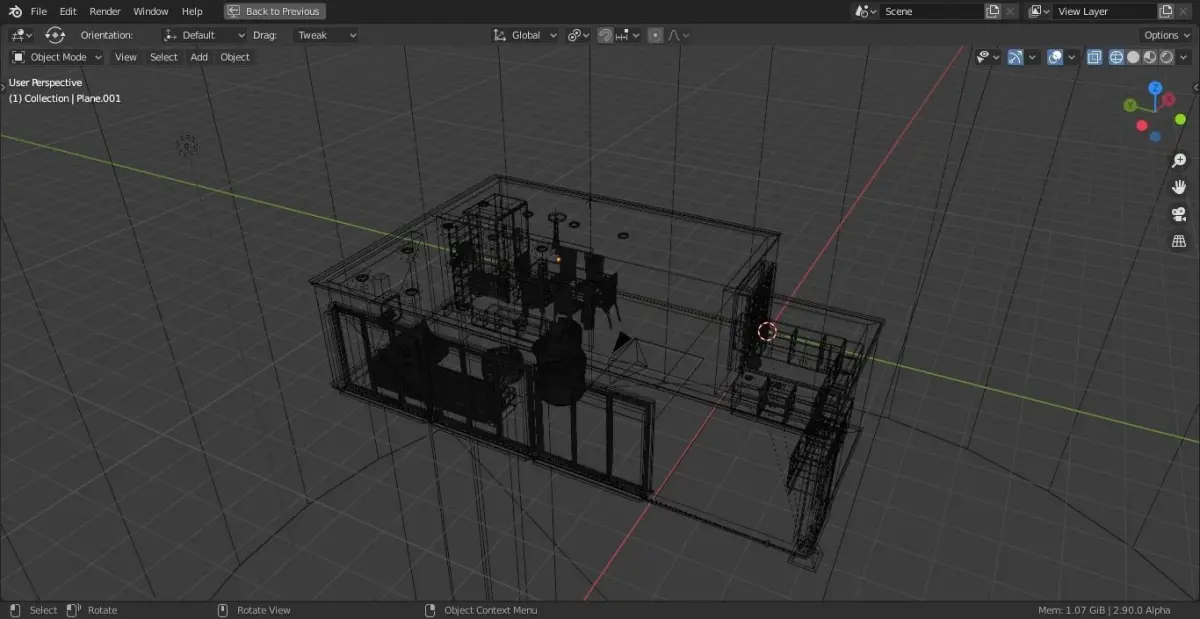The height and width of the screenshot is (619, 1200).
Task: Toggle the snap magnet button
Action: click(605, 35)
